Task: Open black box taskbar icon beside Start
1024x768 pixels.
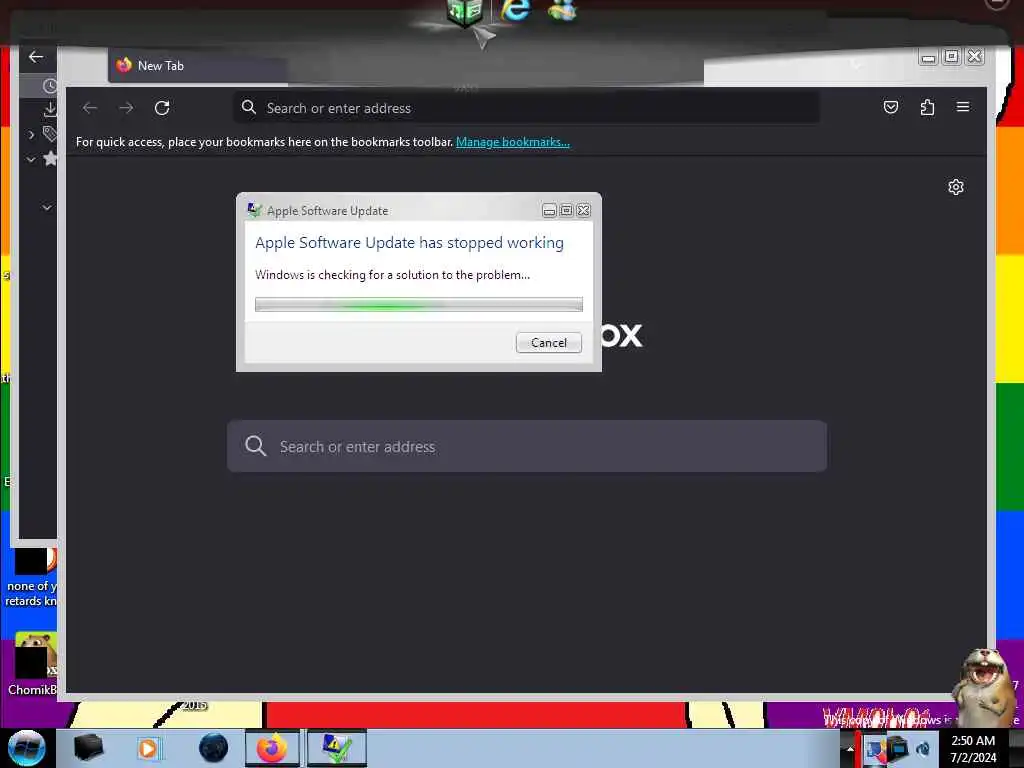Action: tap(88, 748)
